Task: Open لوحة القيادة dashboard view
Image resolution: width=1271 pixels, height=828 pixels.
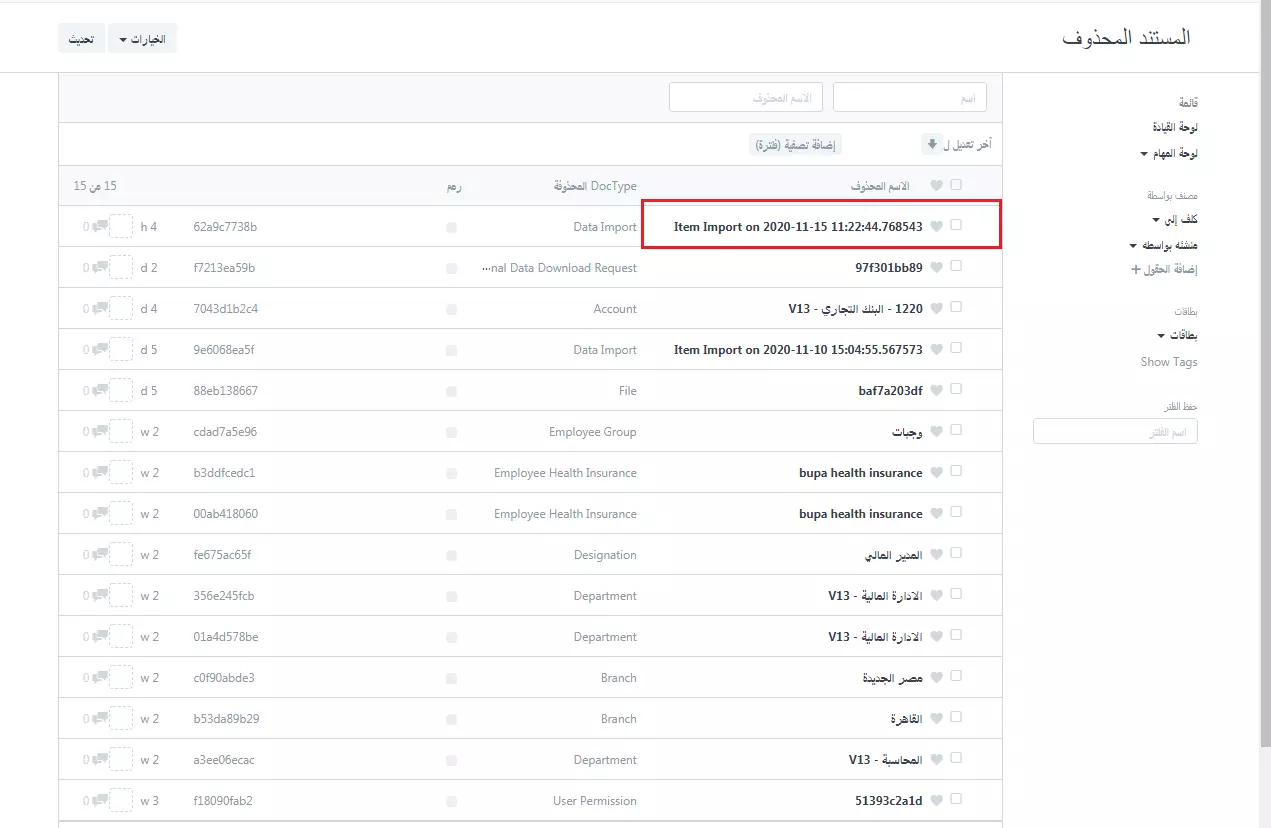Action: coord(1175,128)
